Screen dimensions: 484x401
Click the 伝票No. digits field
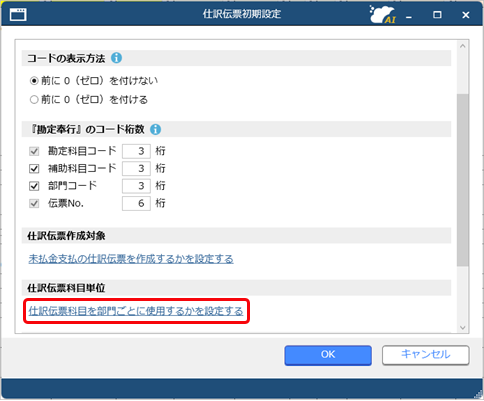click(x=136, y=203)
